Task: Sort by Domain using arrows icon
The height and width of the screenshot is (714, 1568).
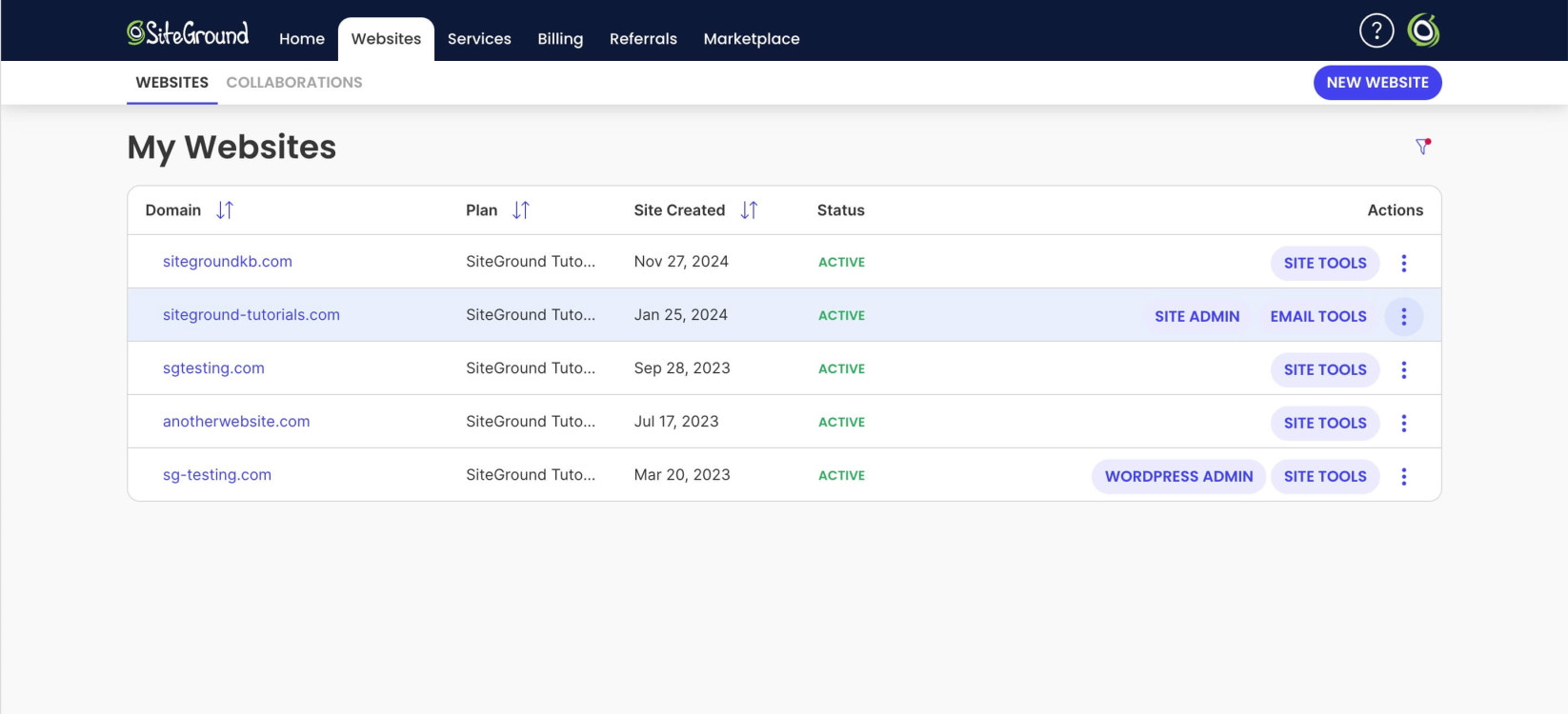Action: 225,210
